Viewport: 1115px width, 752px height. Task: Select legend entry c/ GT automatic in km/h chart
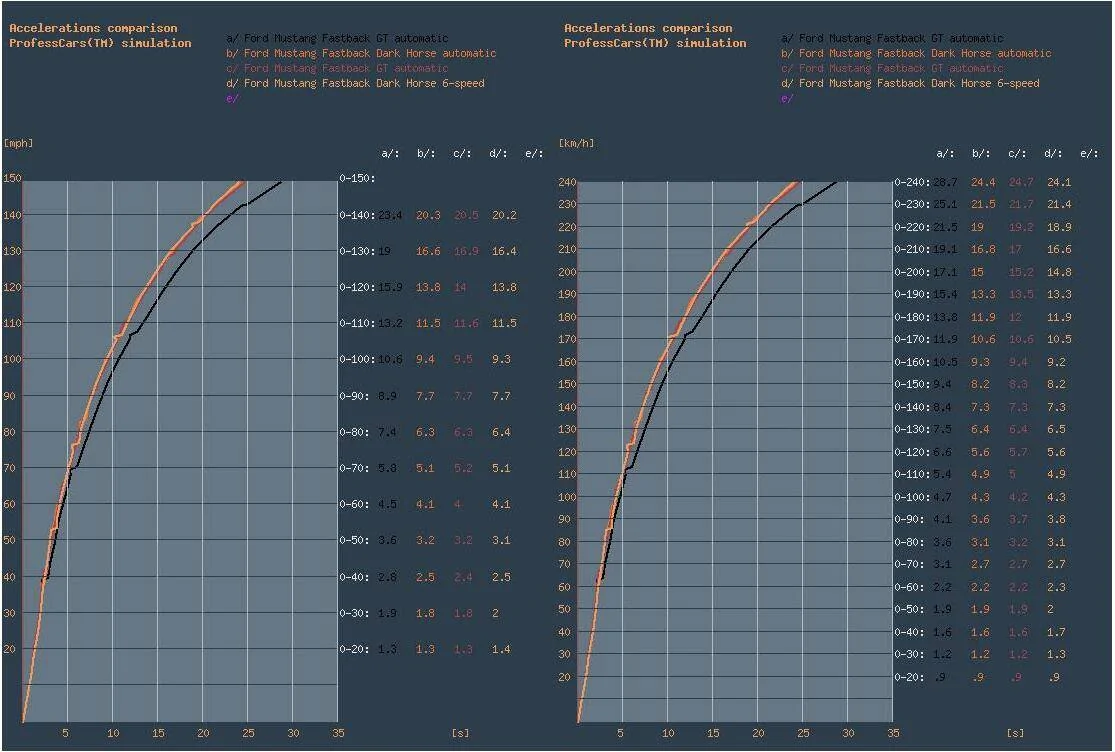[892, 68]
